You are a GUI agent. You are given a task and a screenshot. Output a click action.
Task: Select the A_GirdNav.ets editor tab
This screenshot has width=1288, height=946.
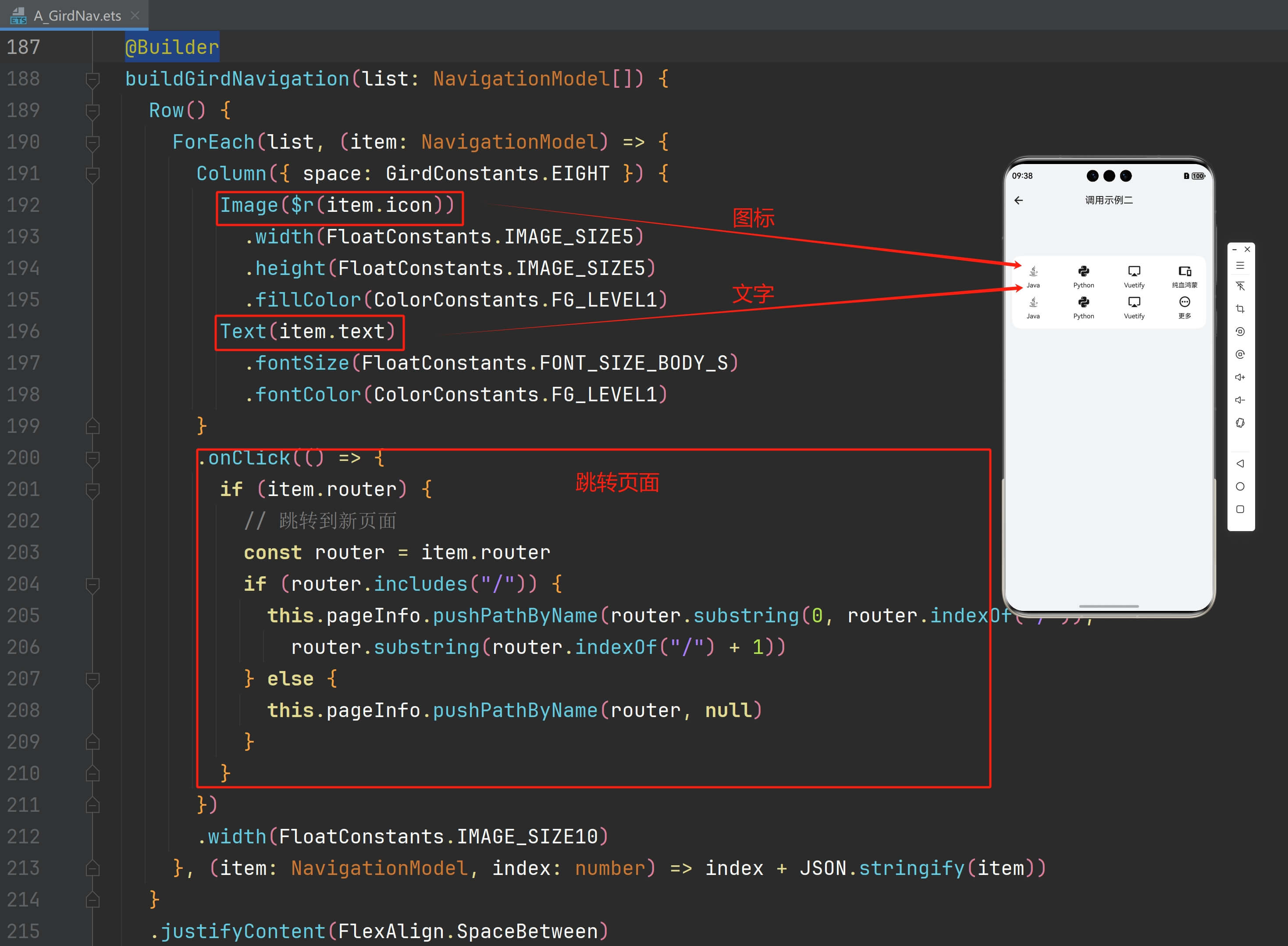click(77, 15)
